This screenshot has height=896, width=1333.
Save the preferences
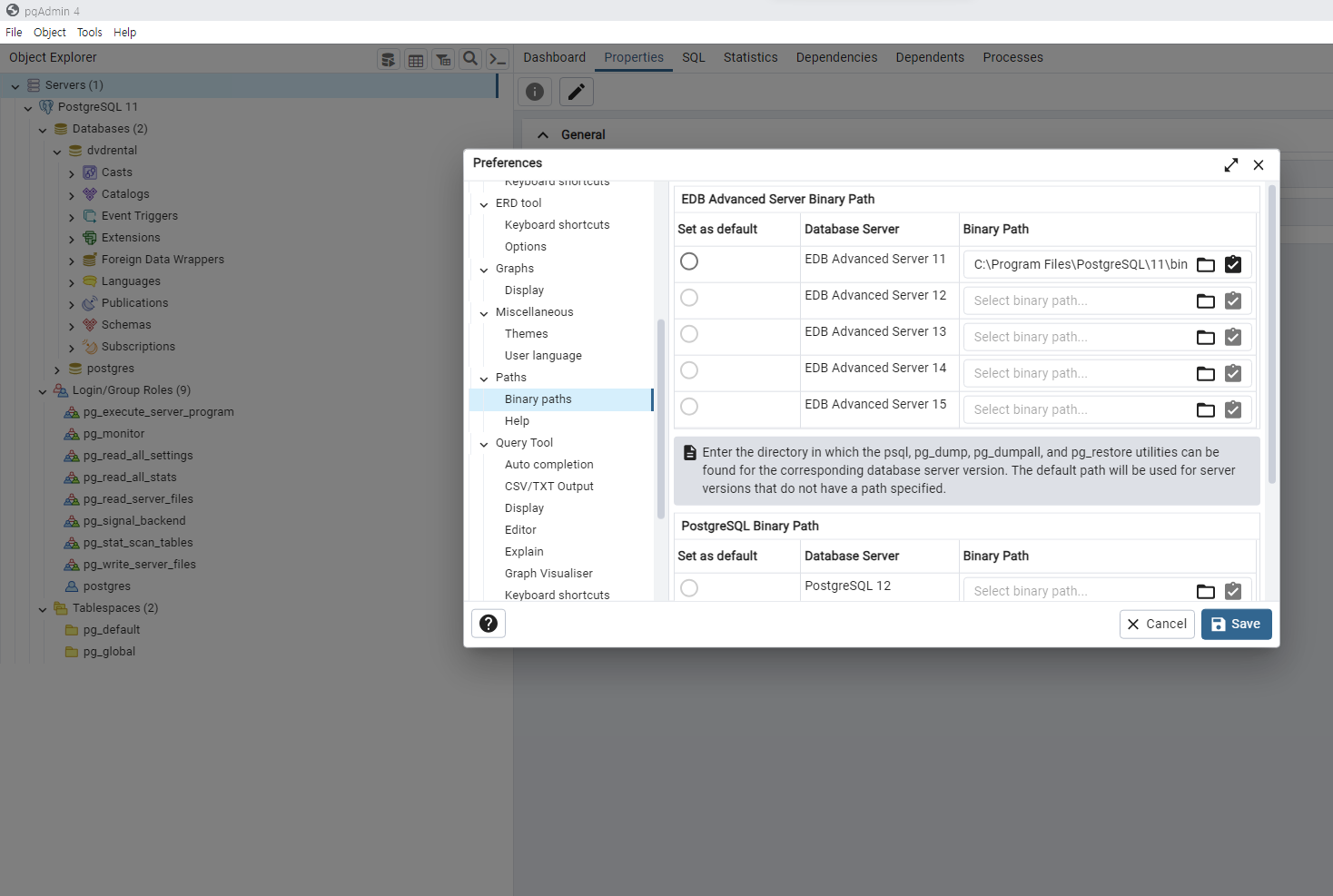coord(1237,624)
